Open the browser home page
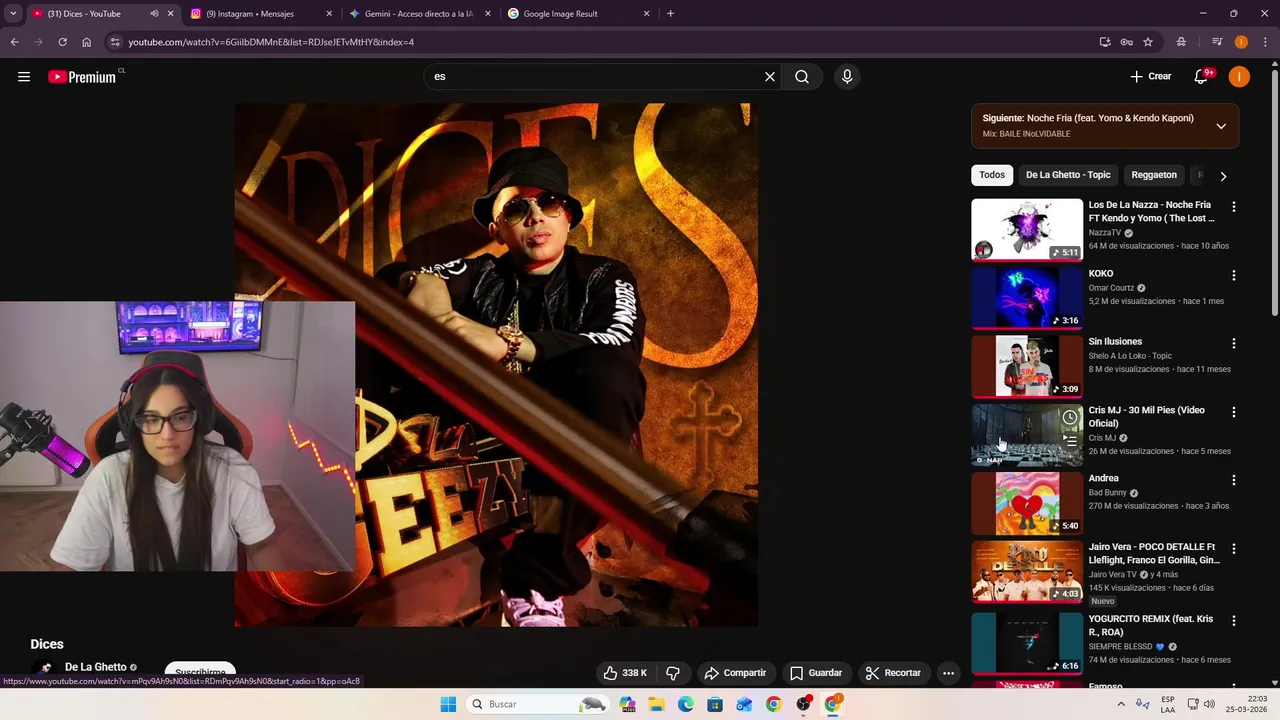Viewport: 1280px width, 720px height. point(86,42)
